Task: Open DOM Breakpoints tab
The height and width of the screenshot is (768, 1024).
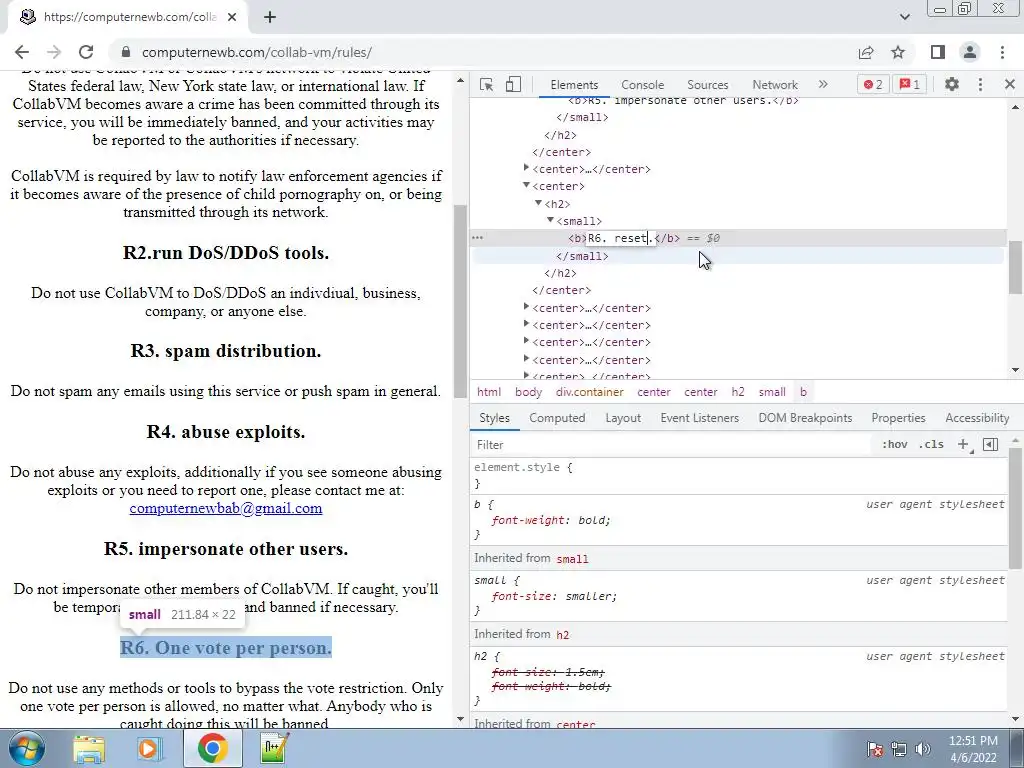Action: click(x=805, y=418)
